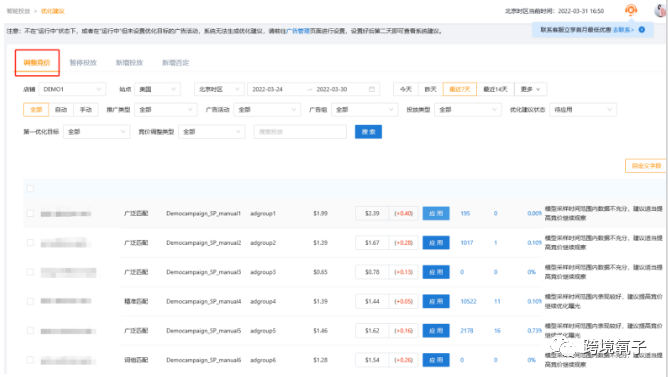Select the Democampaign_SP_manual4 campaign name

point(204,301)
